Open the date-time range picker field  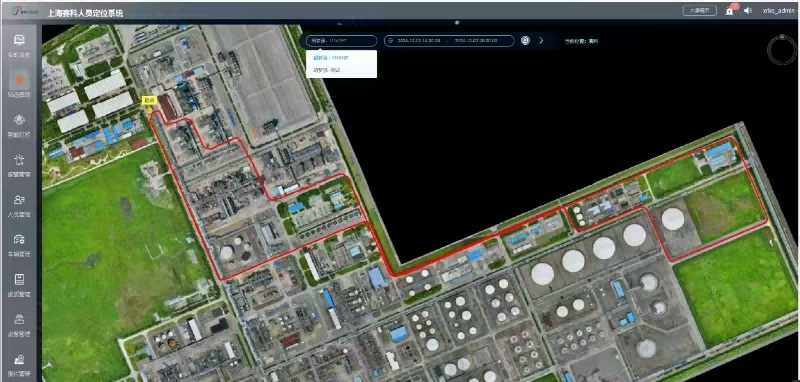(x=449, y=41)
